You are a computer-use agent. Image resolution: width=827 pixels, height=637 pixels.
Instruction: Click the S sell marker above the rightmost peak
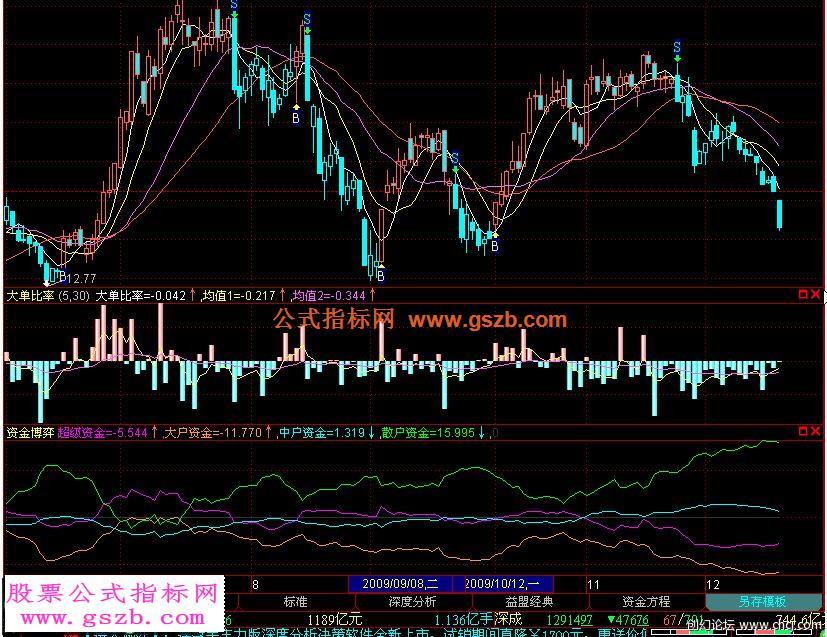tap(677, 47)
